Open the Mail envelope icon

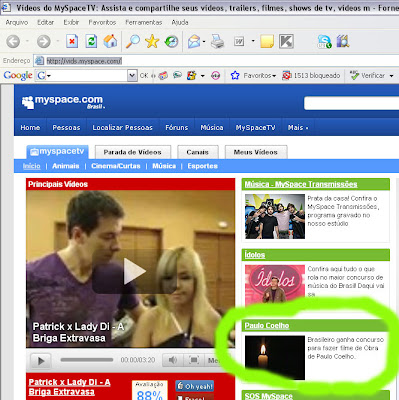click(x=194, y=42)
